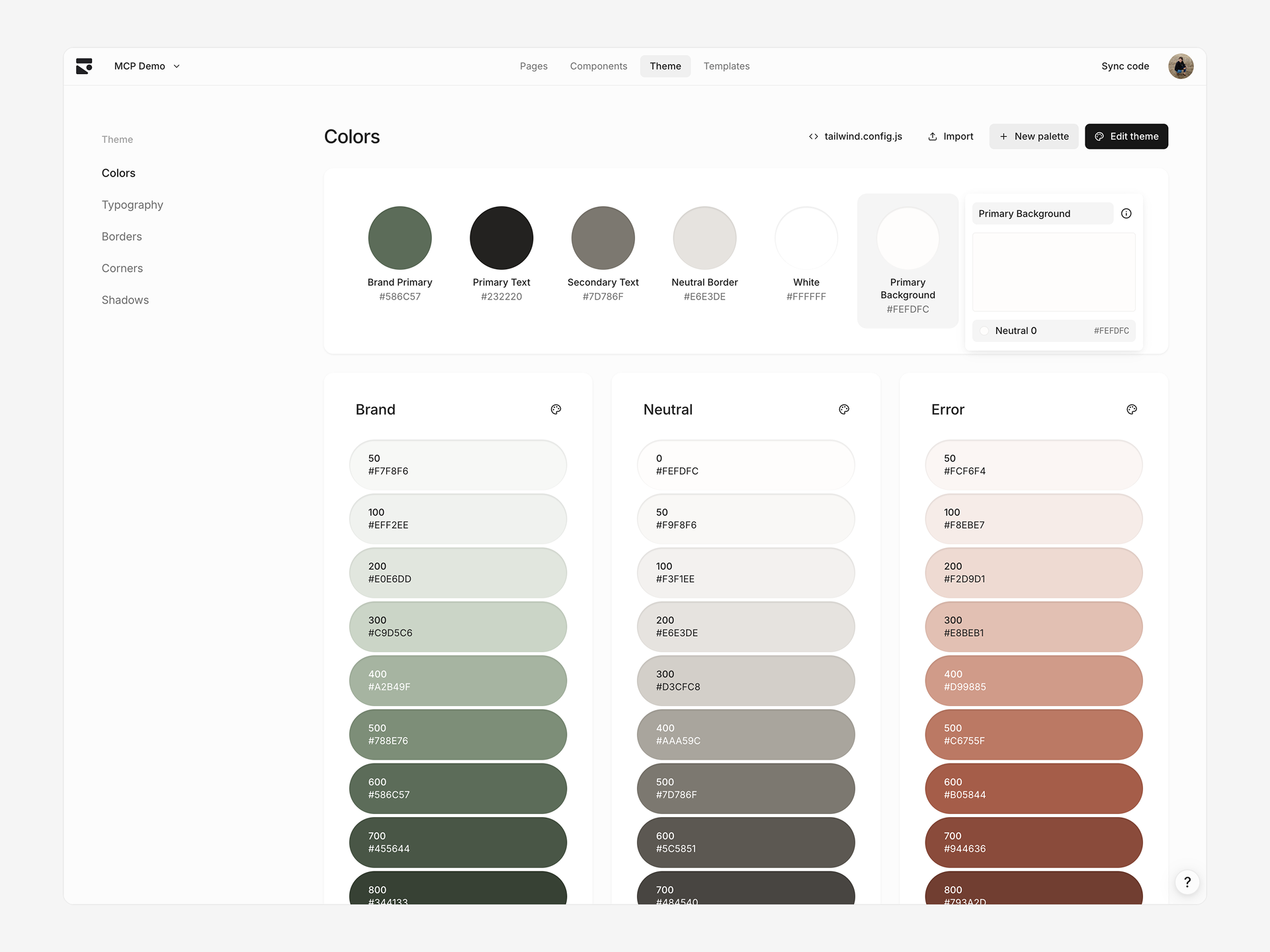Image resolution: width=1270 pixels, height=952 pixels.
Task: Click the info icon beside Primary Background
Action: pos(1126,213)
